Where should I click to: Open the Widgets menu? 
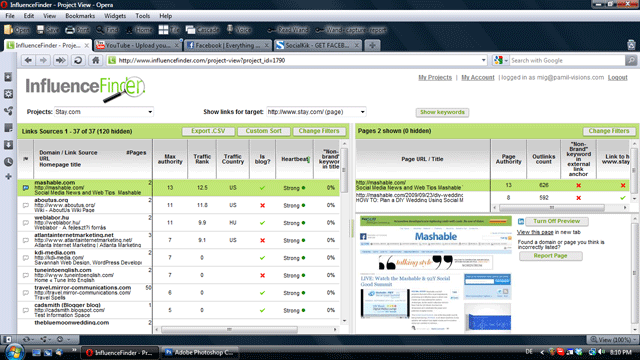(115, 16)
